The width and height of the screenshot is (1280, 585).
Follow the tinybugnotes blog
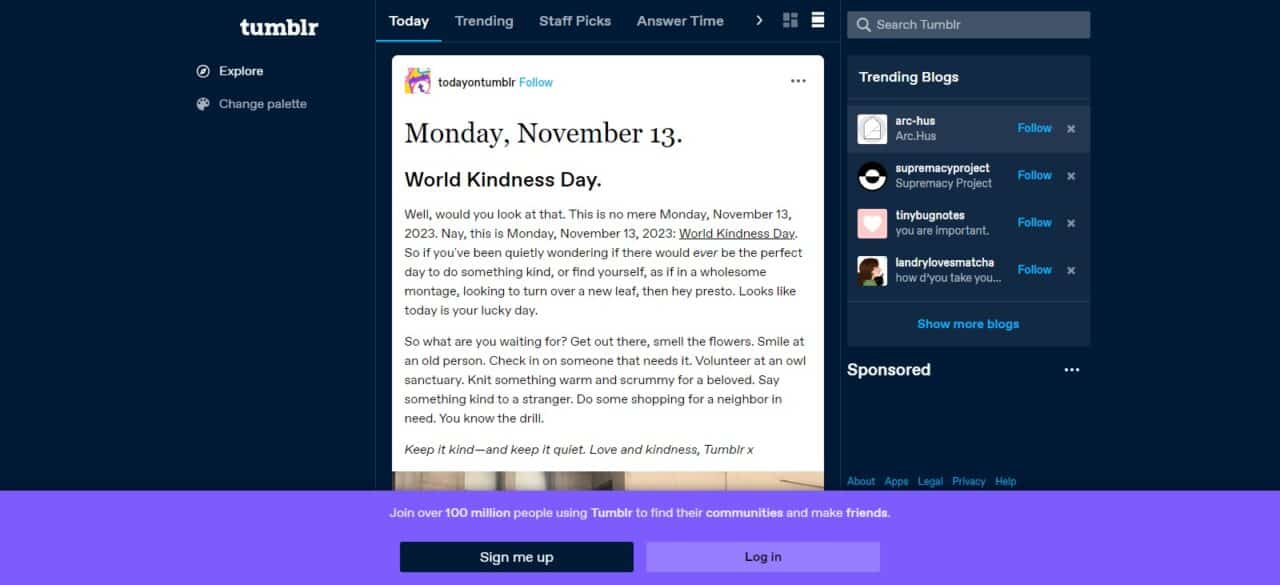click(x=1034, y=222)
